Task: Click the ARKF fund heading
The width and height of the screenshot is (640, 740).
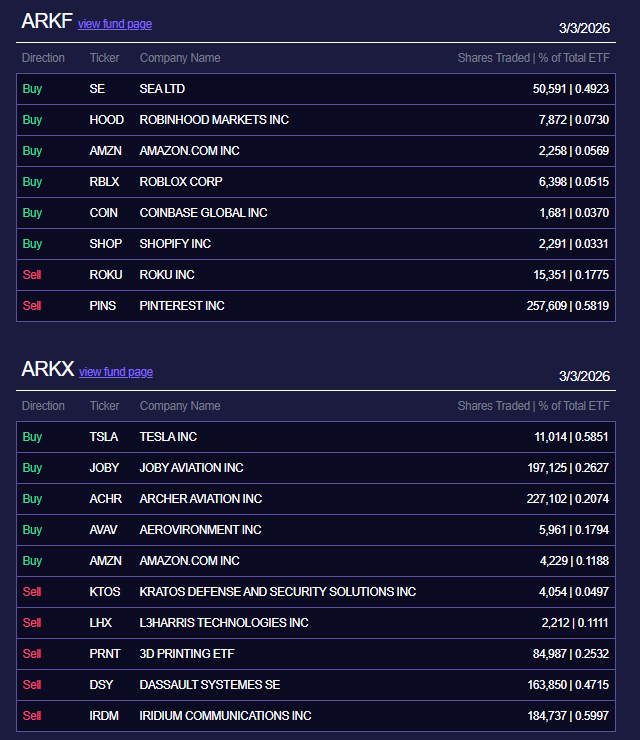Action: 47,21
